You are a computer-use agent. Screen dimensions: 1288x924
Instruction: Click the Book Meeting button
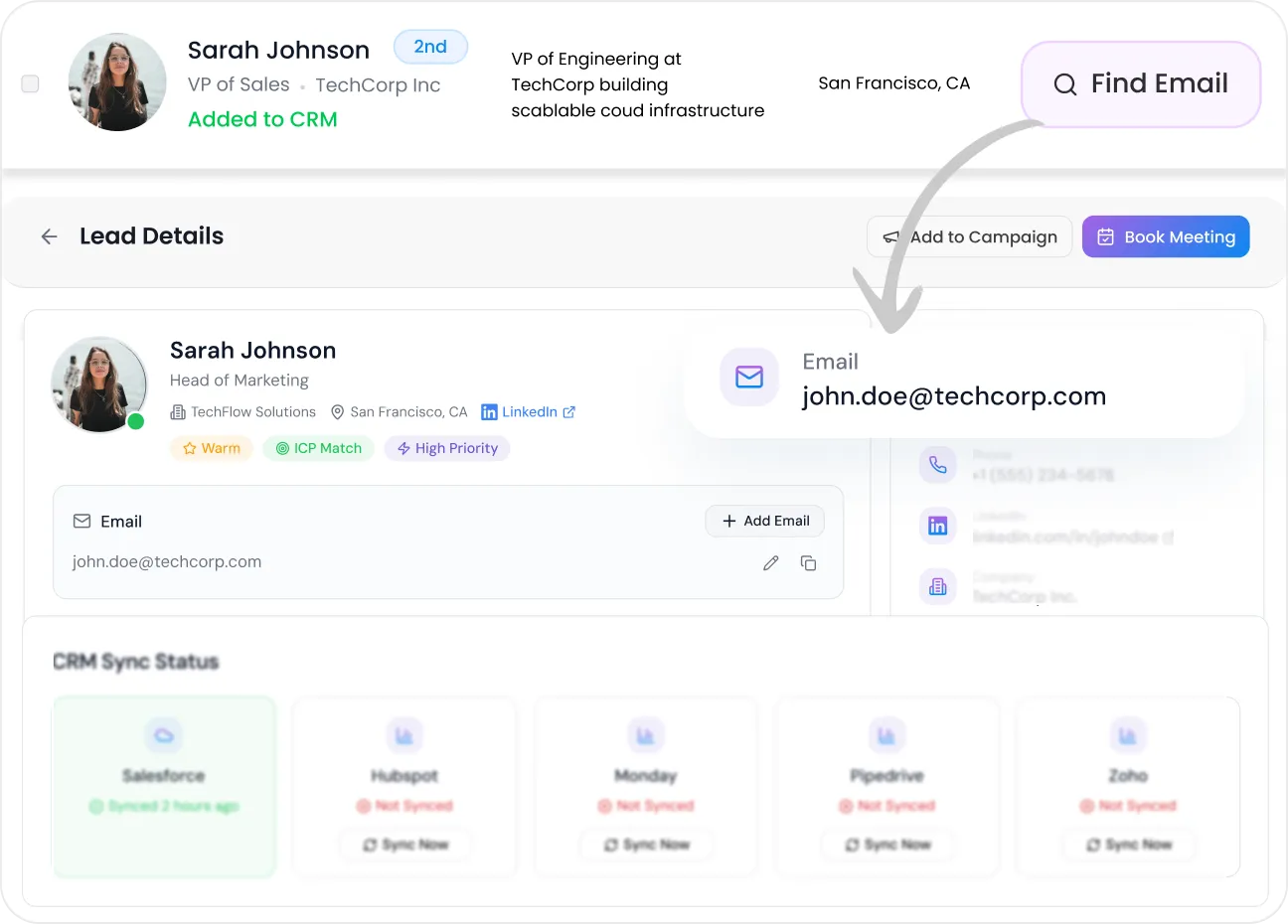1166,236
